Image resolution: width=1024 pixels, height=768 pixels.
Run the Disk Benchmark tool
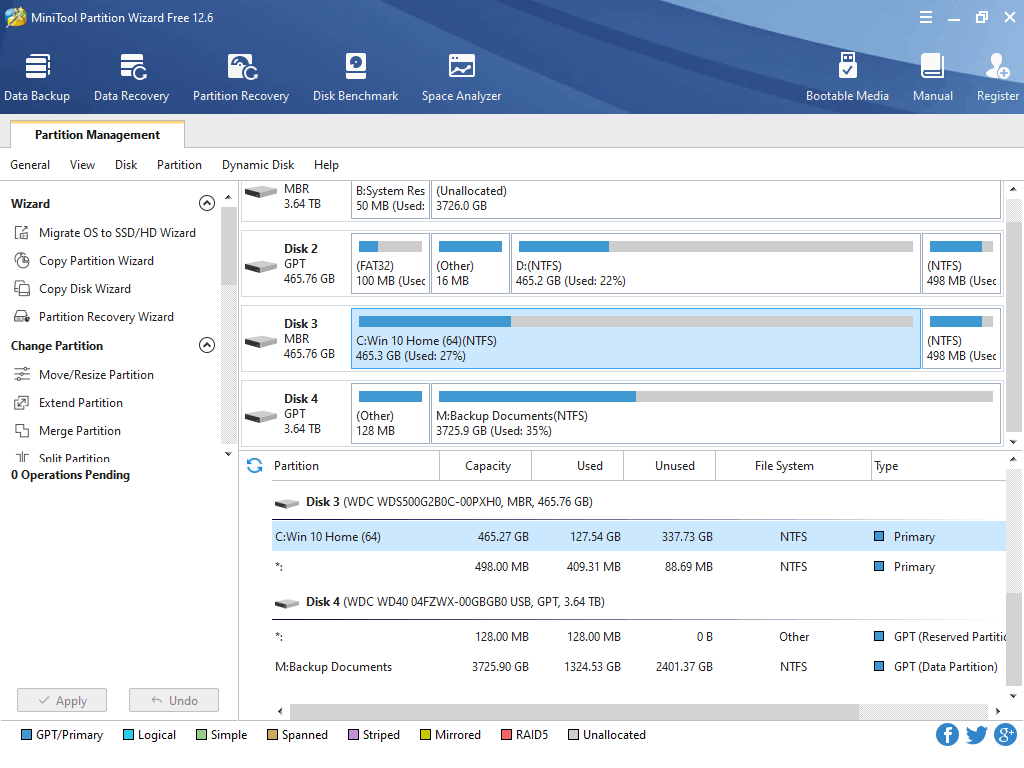click(355, 78)
